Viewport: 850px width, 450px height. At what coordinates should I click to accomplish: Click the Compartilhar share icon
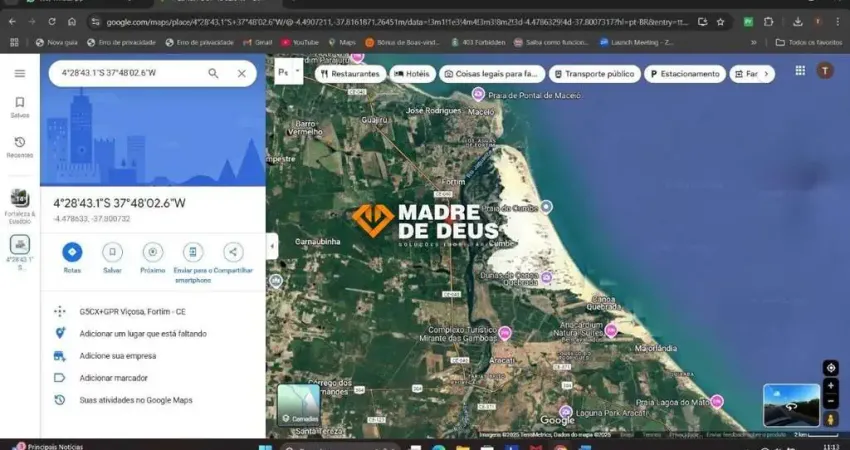coord(233,252)
